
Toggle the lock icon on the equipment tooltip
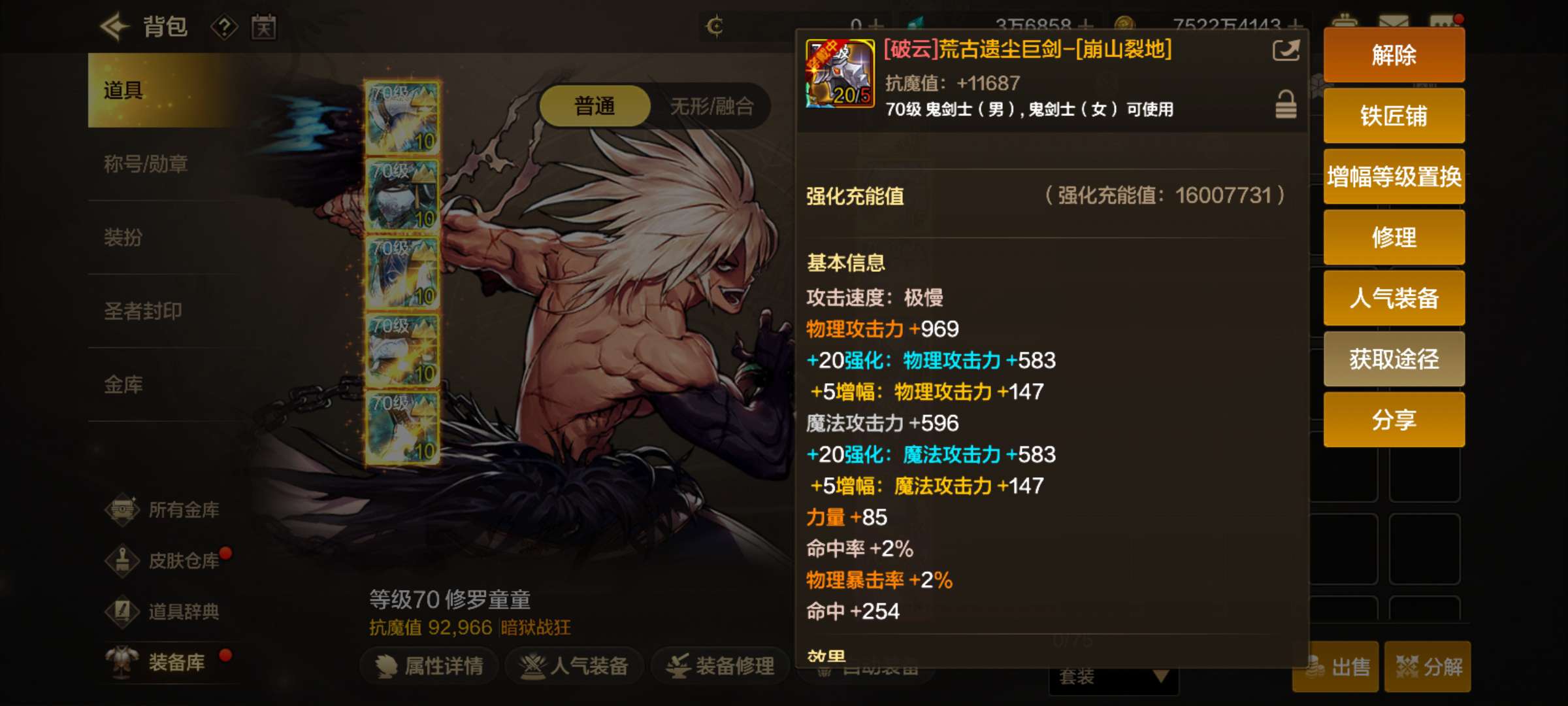coord(1286,105)
